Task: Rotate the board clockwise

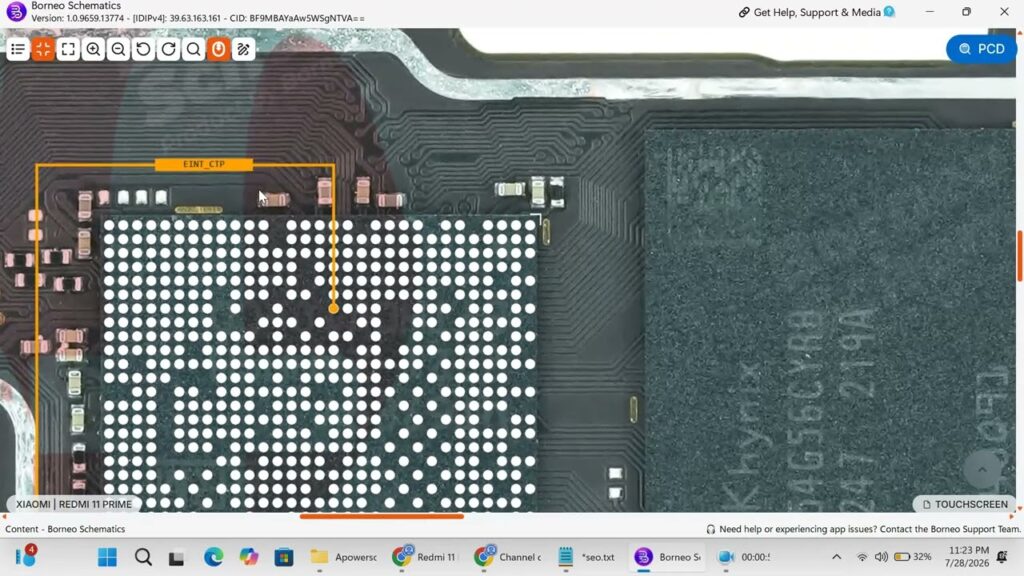Action: [168, 49]
